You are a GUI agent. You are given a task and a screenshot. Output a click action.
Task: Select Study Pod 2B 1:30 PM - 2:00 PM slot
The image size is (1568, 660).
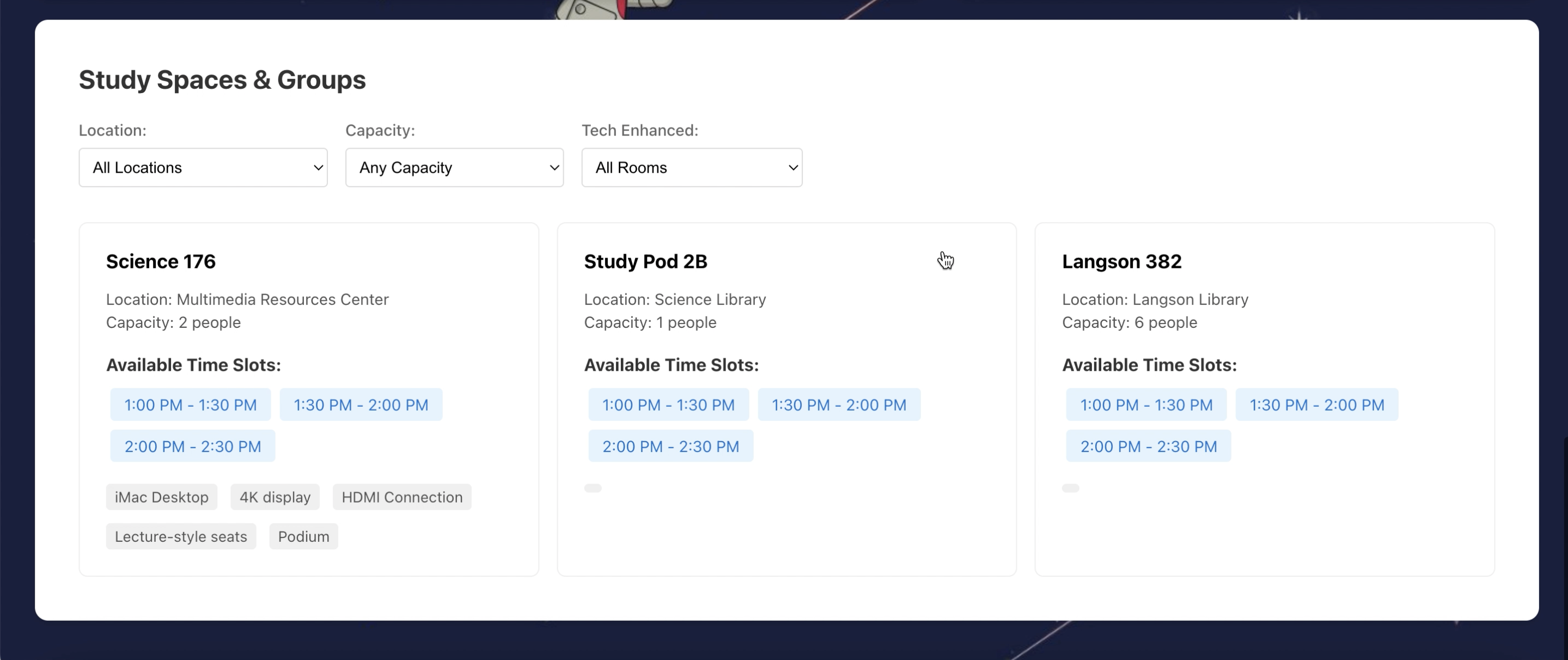click(x=839, y=405)
